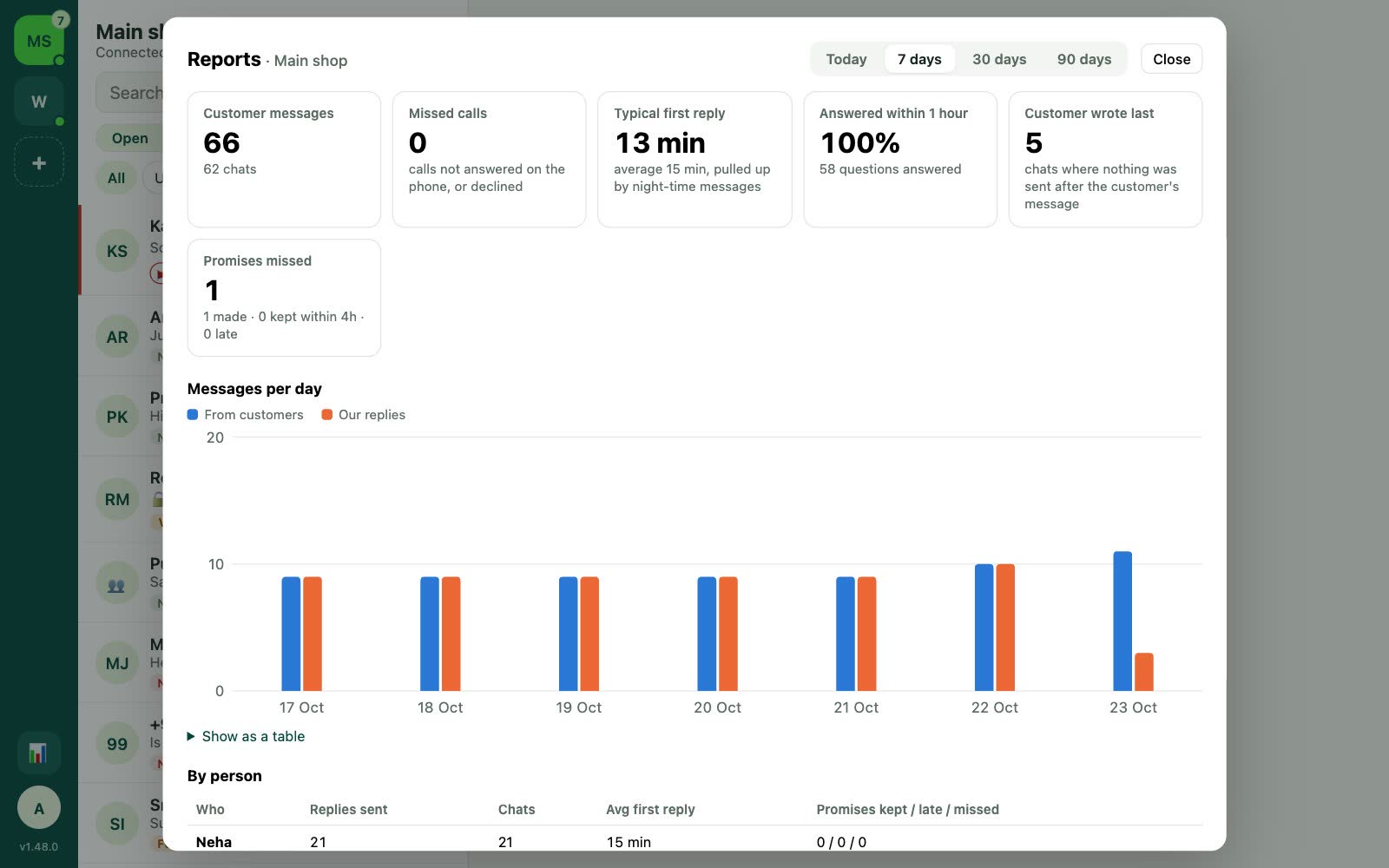Open the 99 contact avatar chat
This screenshot has width=1389, height=868.
coord(117,744)
